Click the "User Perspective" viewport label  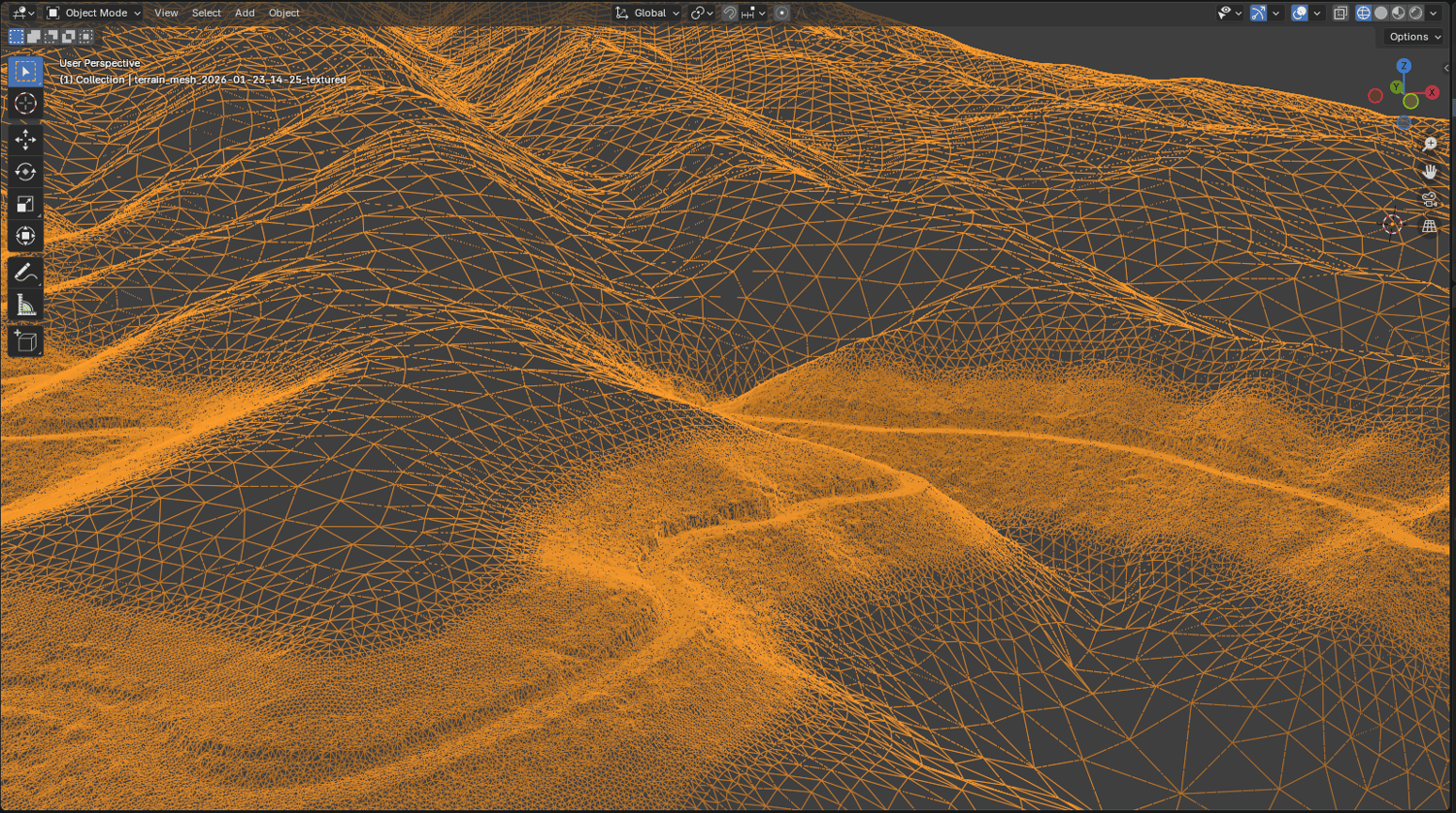[x=100, y=63]
